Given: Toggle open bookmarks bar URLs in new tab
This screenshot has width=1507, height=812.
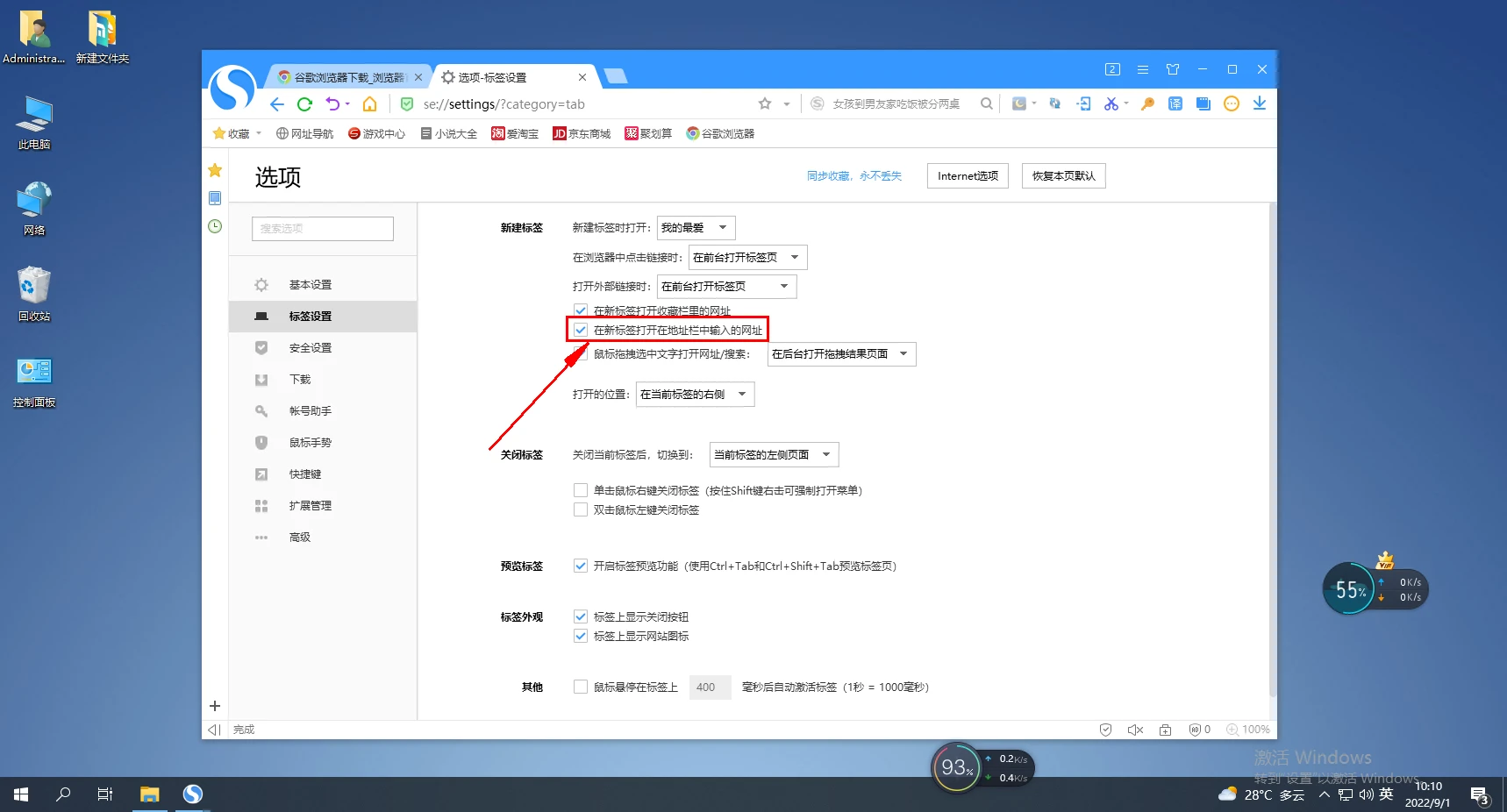Looking at the screenshot, I should pos(581,310).
